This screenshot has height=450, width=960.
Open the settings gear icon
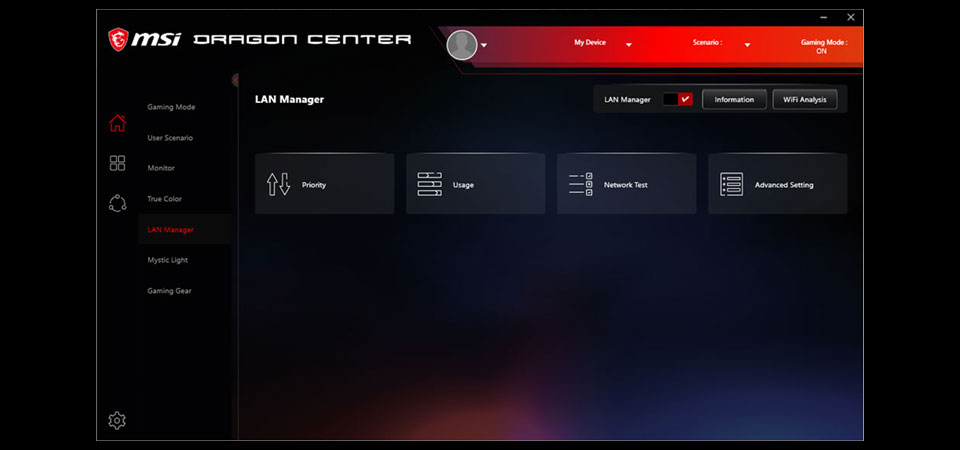tap(117, 421)
